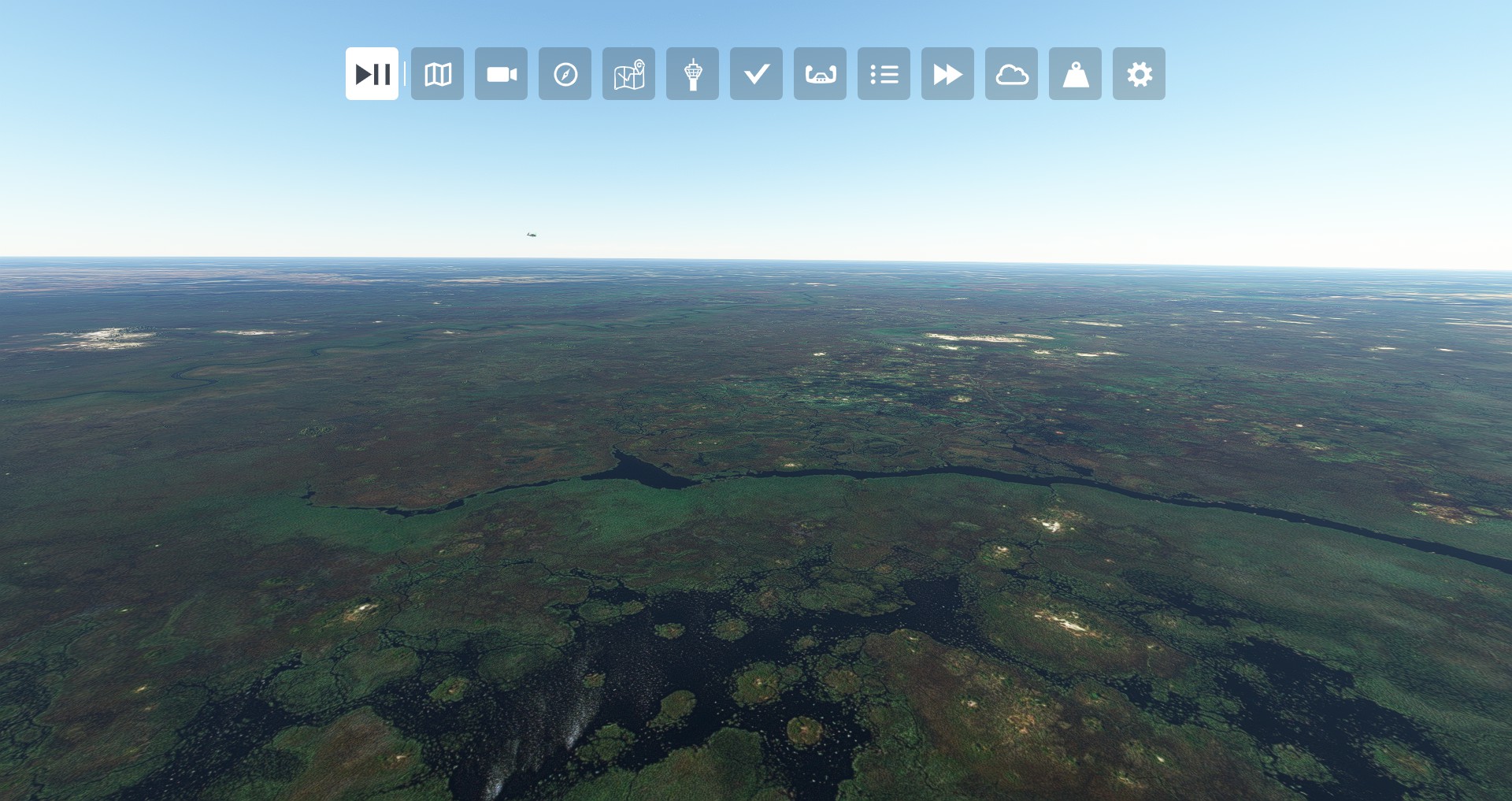This screenshot has height=801, width=1512.
Task: Show the Checklist panel
Action: point(756,74)
